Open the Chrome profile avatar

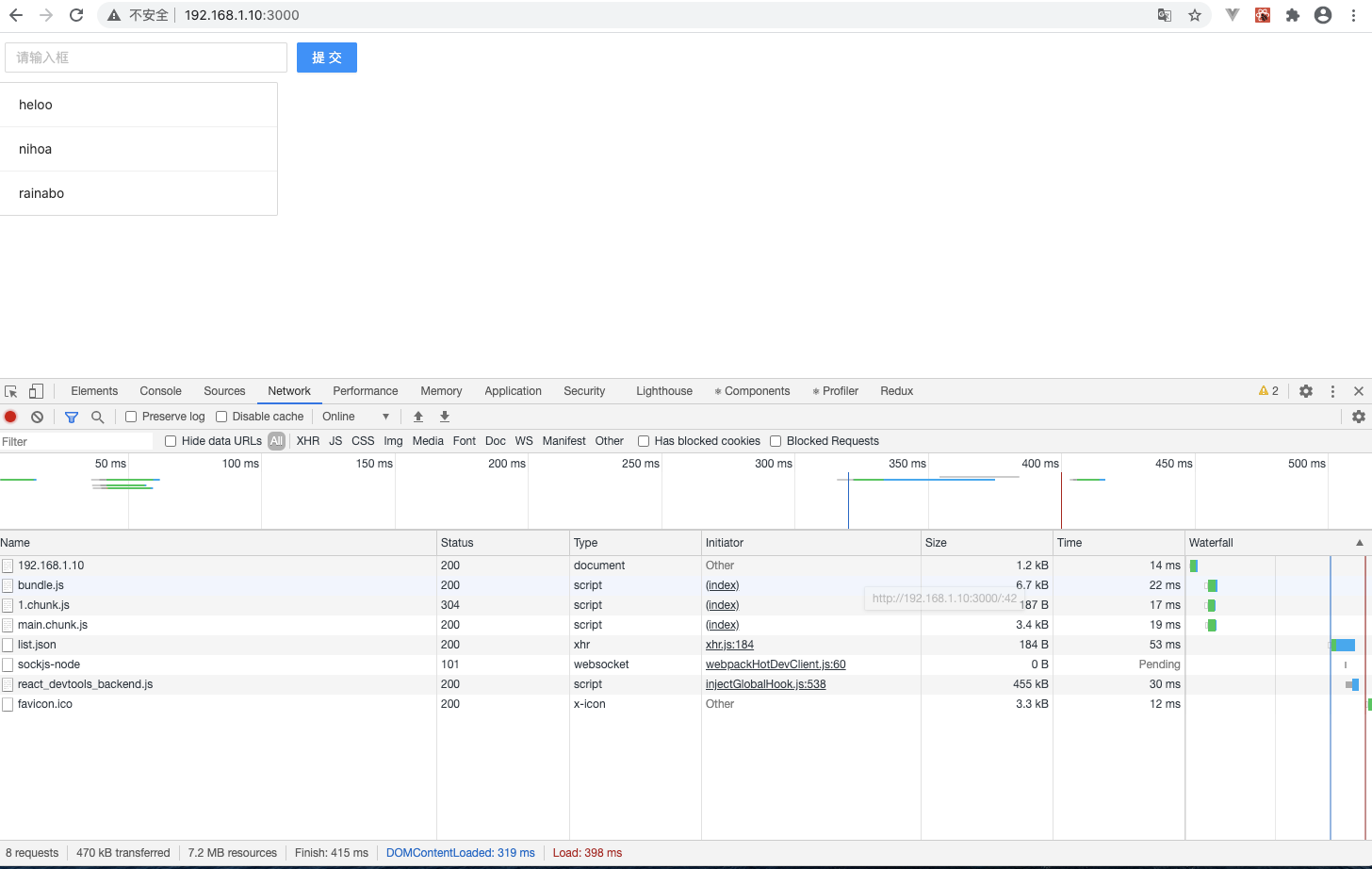(1323, 15)
